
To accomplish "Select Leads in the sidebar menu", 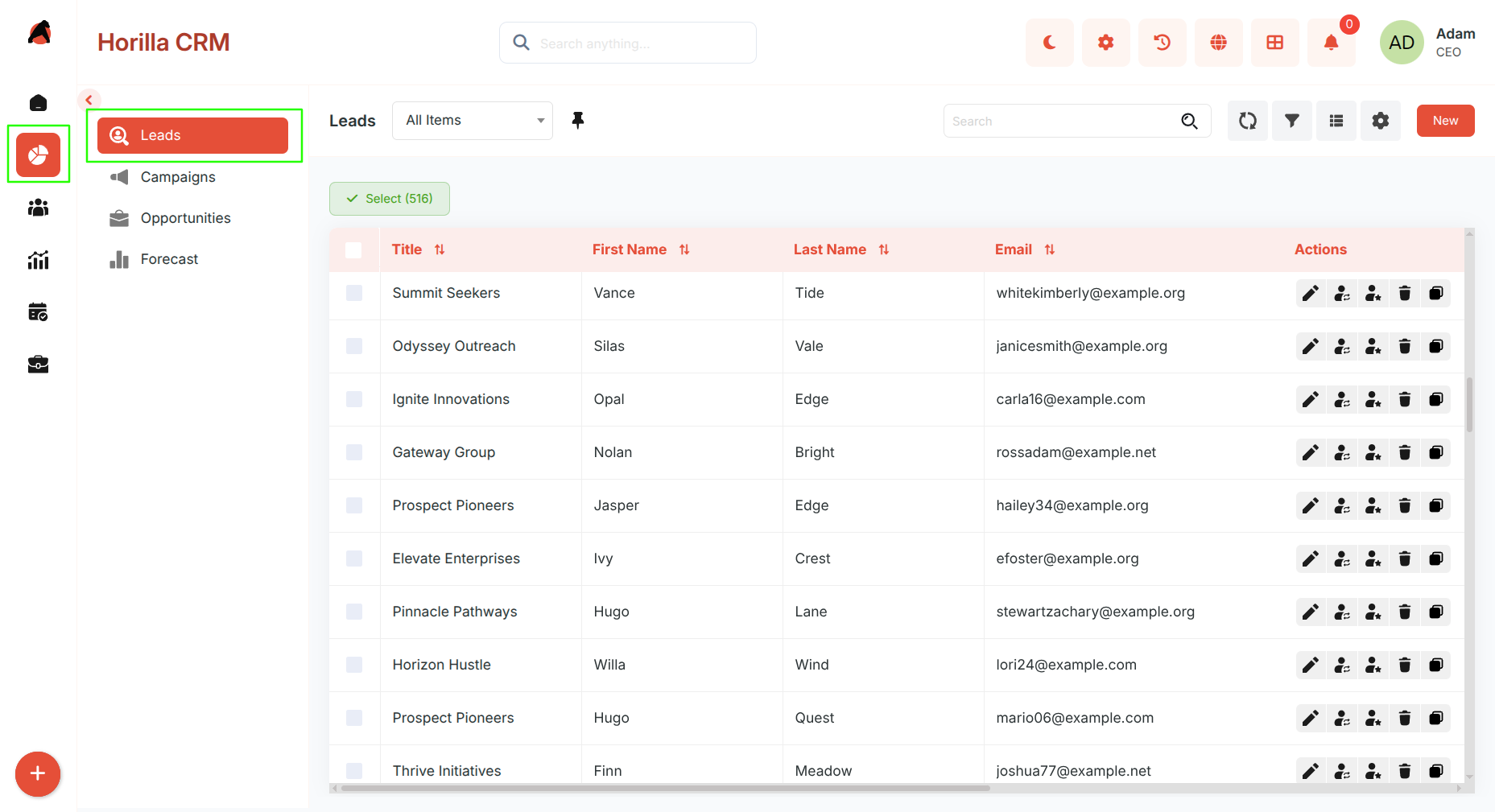I will 192,135.
